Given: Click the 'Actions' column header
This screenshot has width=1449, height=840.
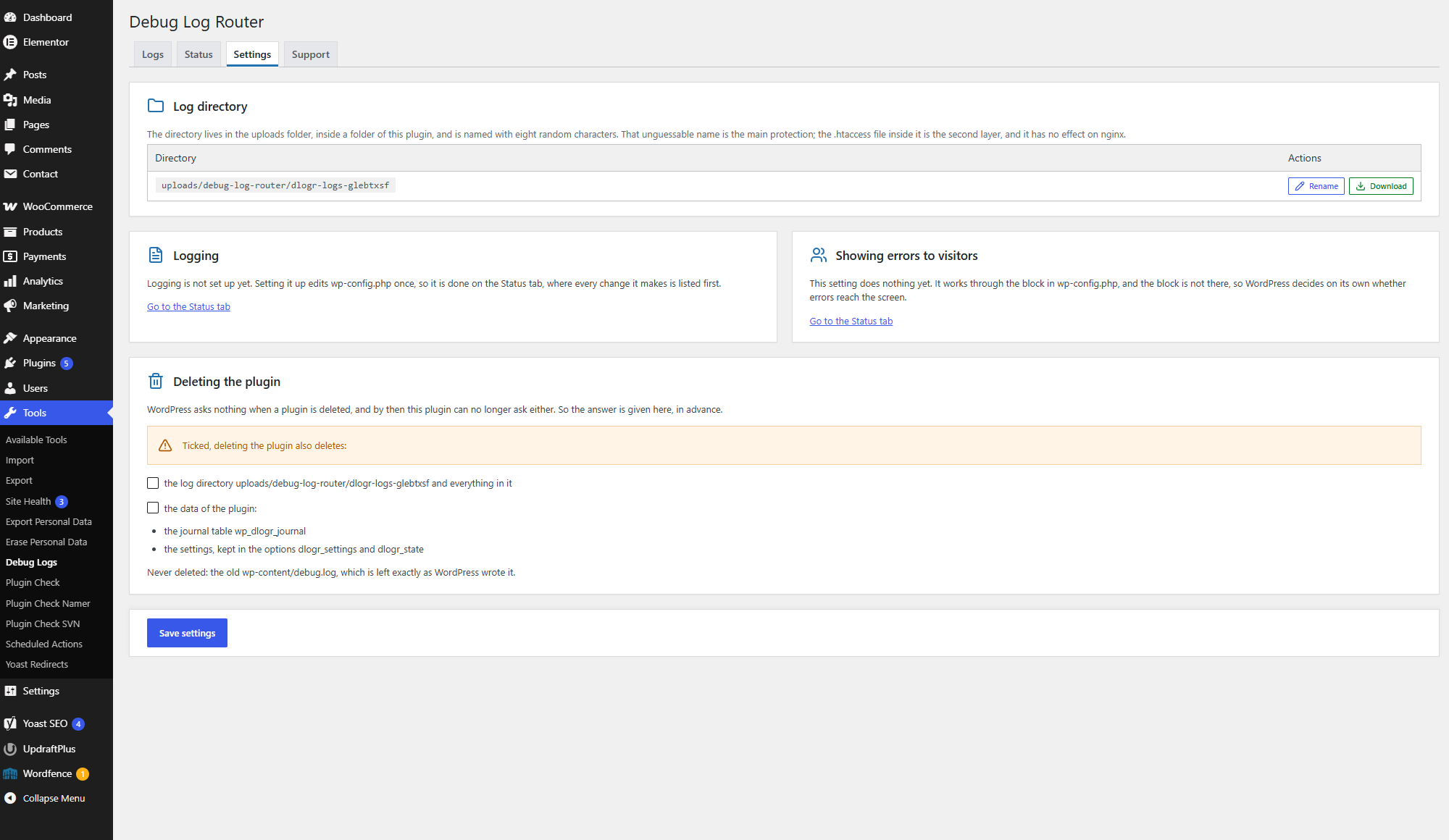Looking at the screenshot, I should coord(1304,158).
